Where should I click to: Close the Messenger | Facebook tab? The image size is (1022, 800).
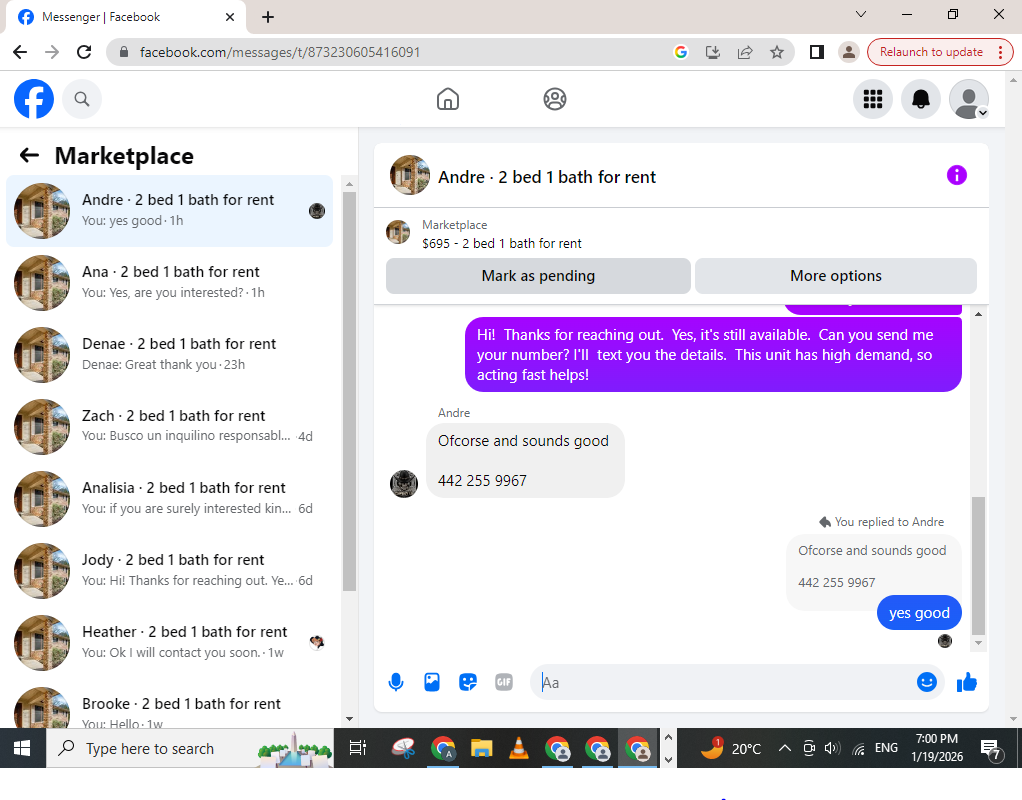229,17
